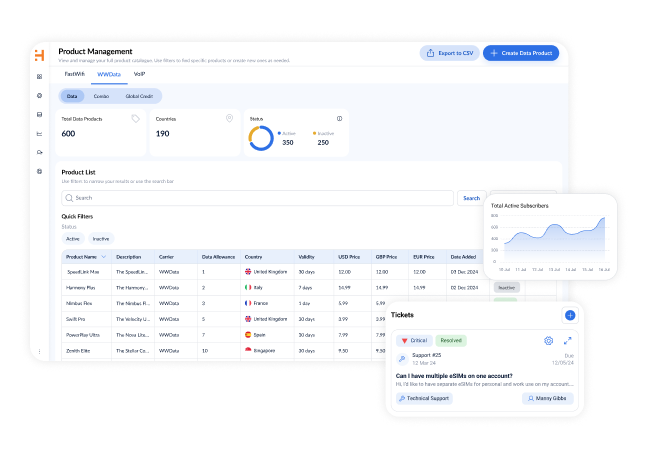Click the tag icon on Total Data Products card
Viewport: 648px width, 466px height.
coord(136,119)
